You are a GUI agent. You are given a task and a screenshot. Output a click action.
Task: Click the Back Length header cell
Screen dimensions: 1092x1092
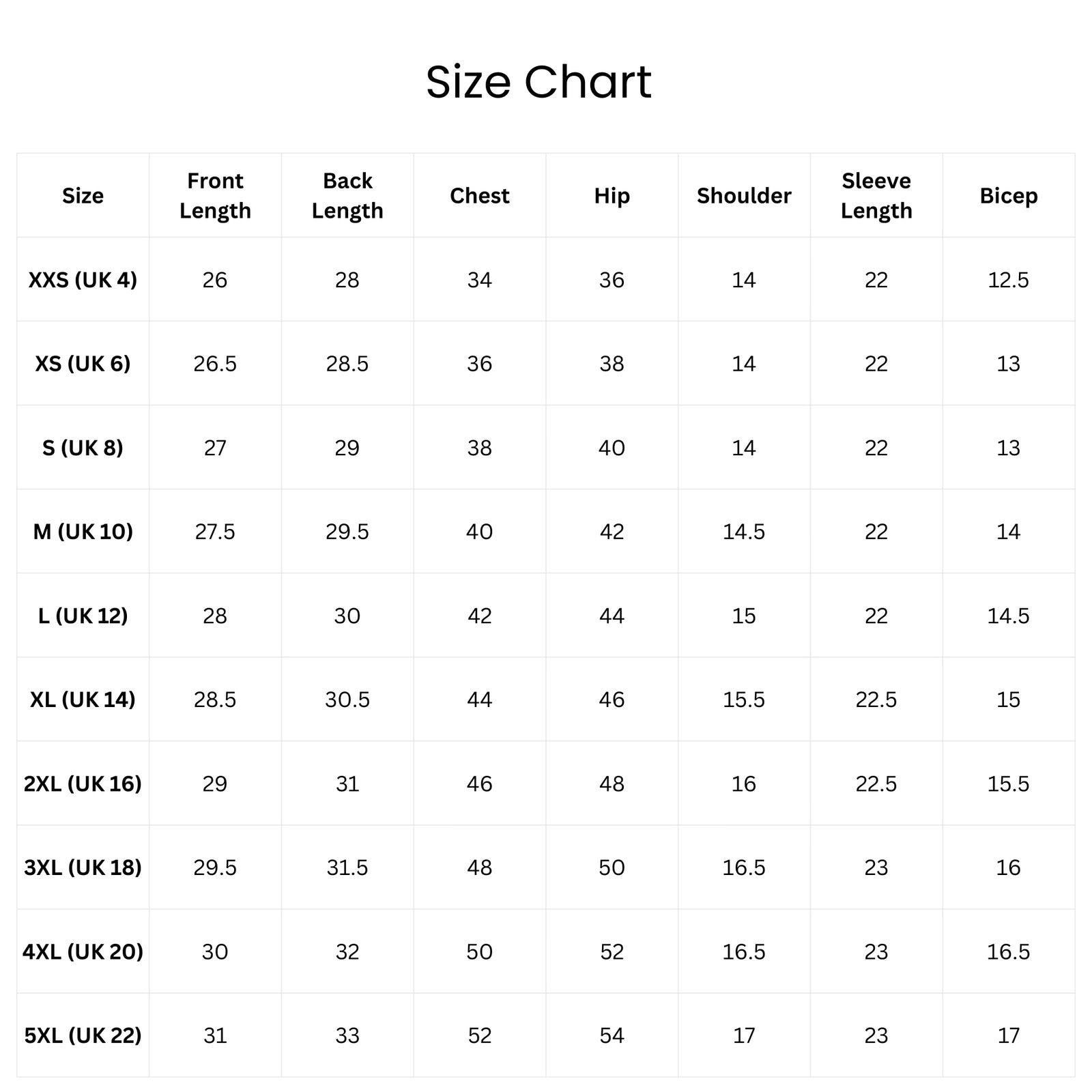click(347, 196)
